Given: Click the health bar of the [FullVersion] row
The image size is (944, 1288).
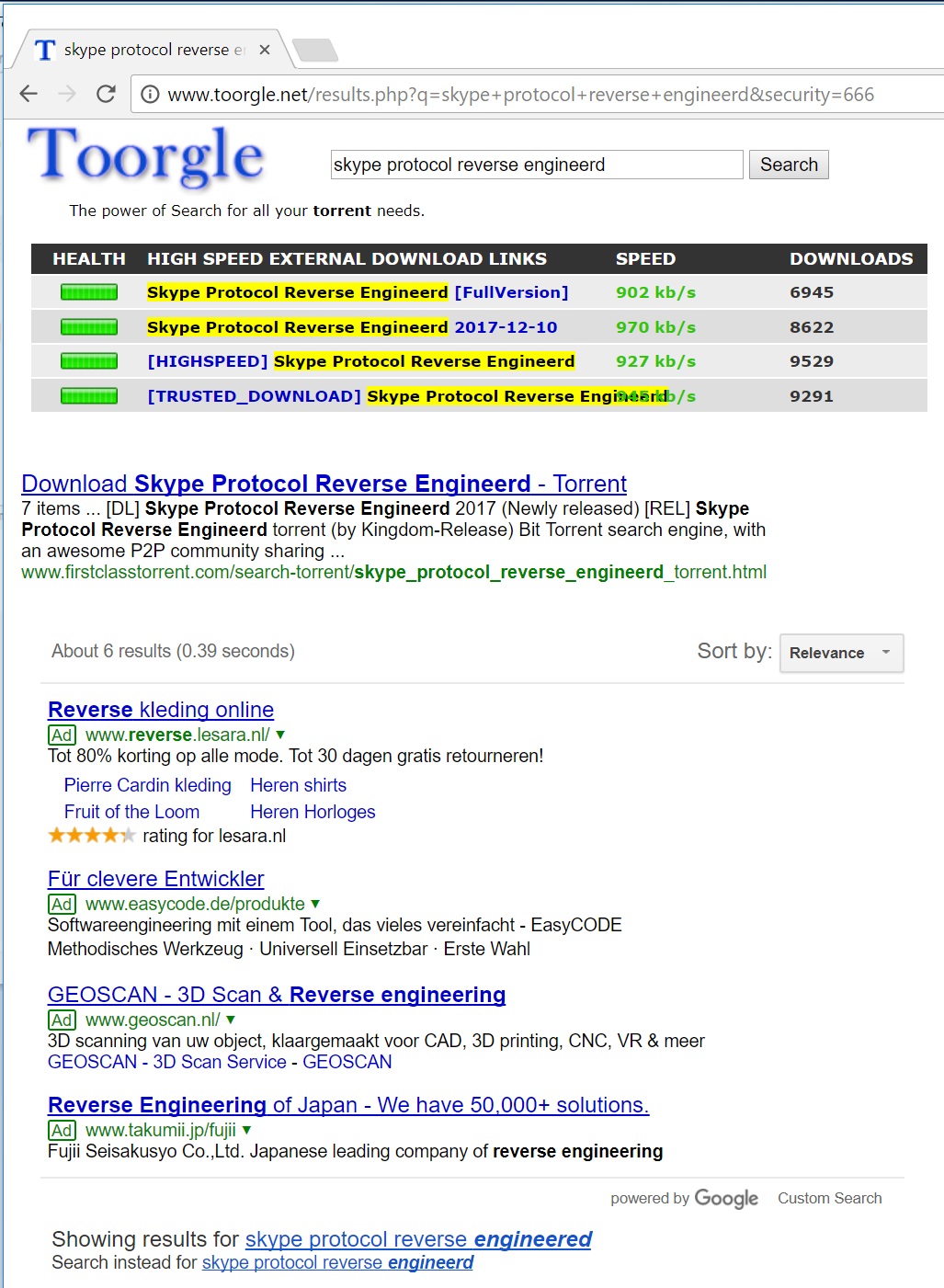Looking at the screenshot, I should pyautogui.click(x=89, y=292).
